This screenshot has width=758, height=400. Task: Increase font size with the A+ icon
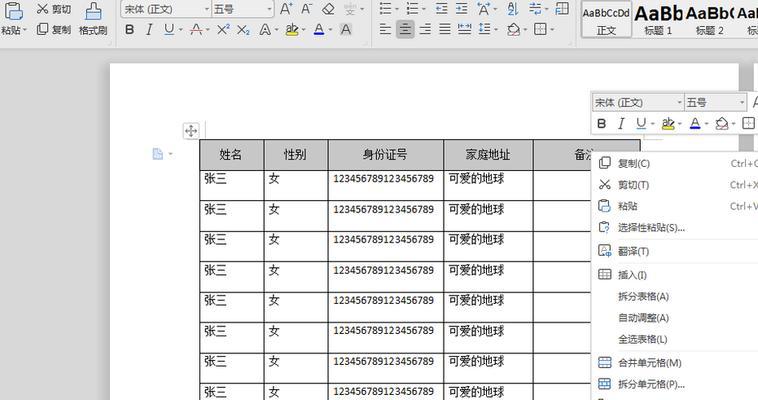(x=286, y=9)
